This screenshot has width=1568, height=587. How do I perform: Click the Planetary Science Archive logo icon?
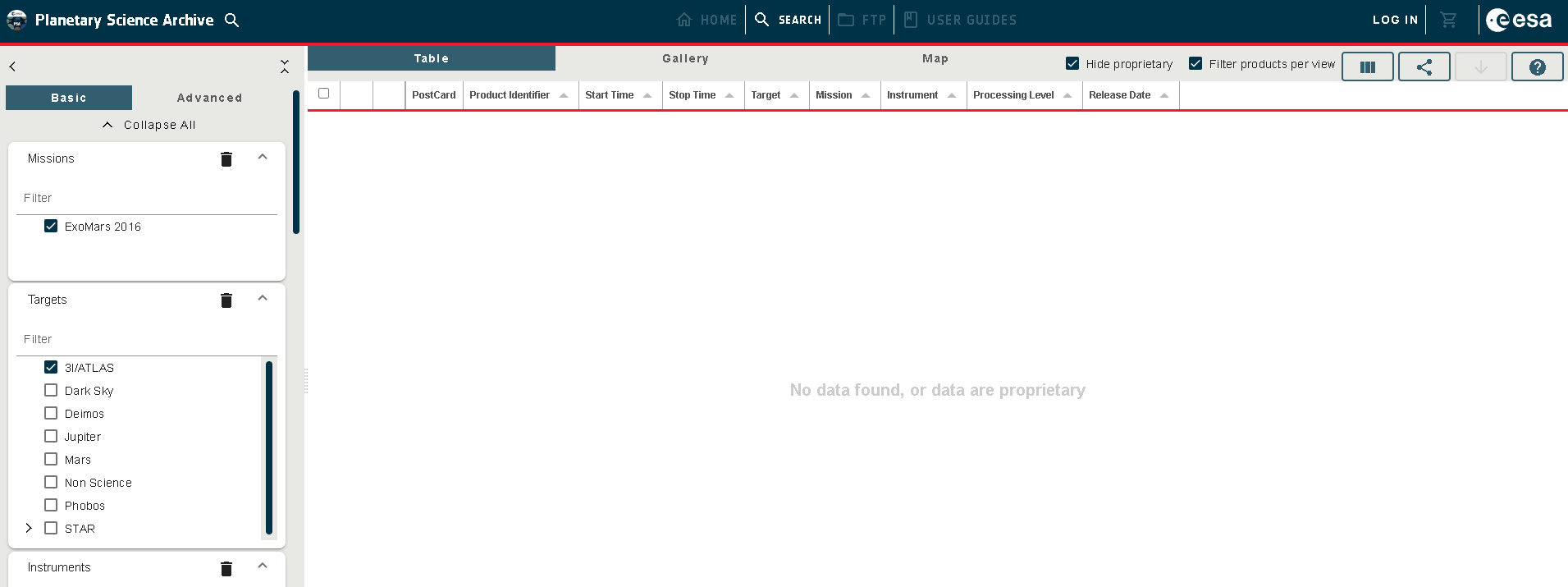(16, 20)
